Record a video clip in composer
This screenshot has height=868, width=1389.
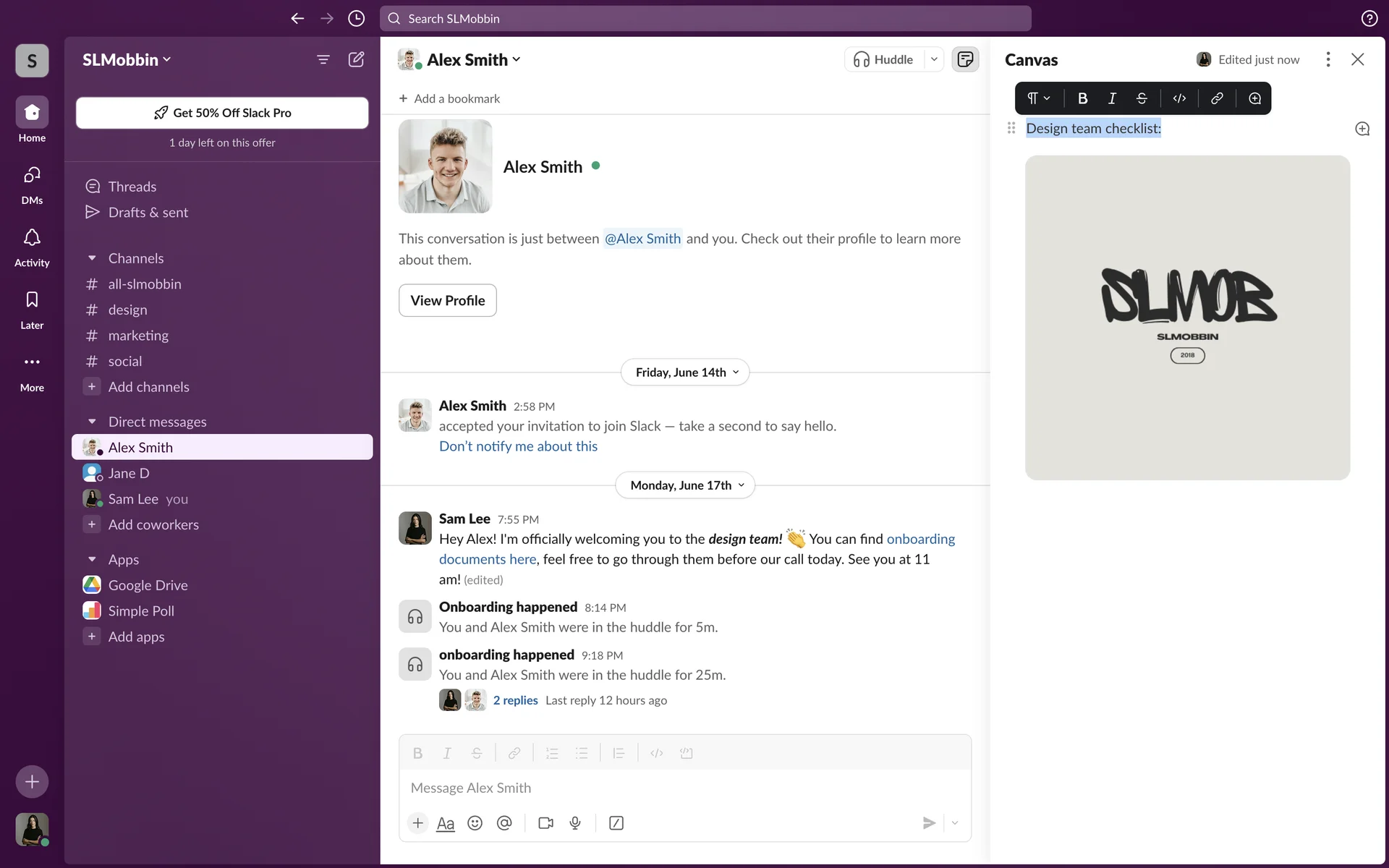(x=545, y=823)
